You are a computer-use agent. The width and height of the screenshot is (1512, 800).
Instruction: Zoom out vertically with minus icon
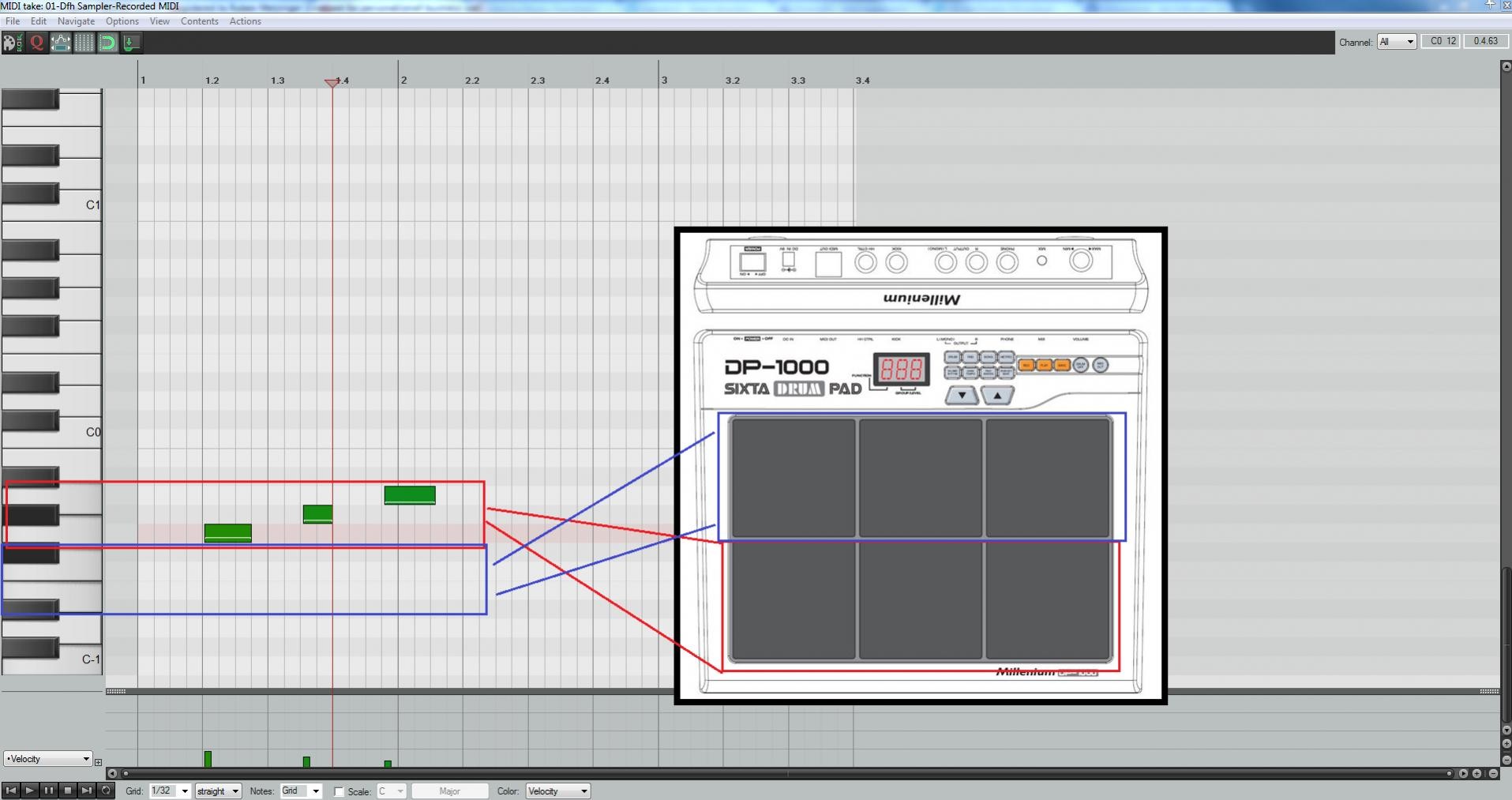click(x=1506, y=759)
